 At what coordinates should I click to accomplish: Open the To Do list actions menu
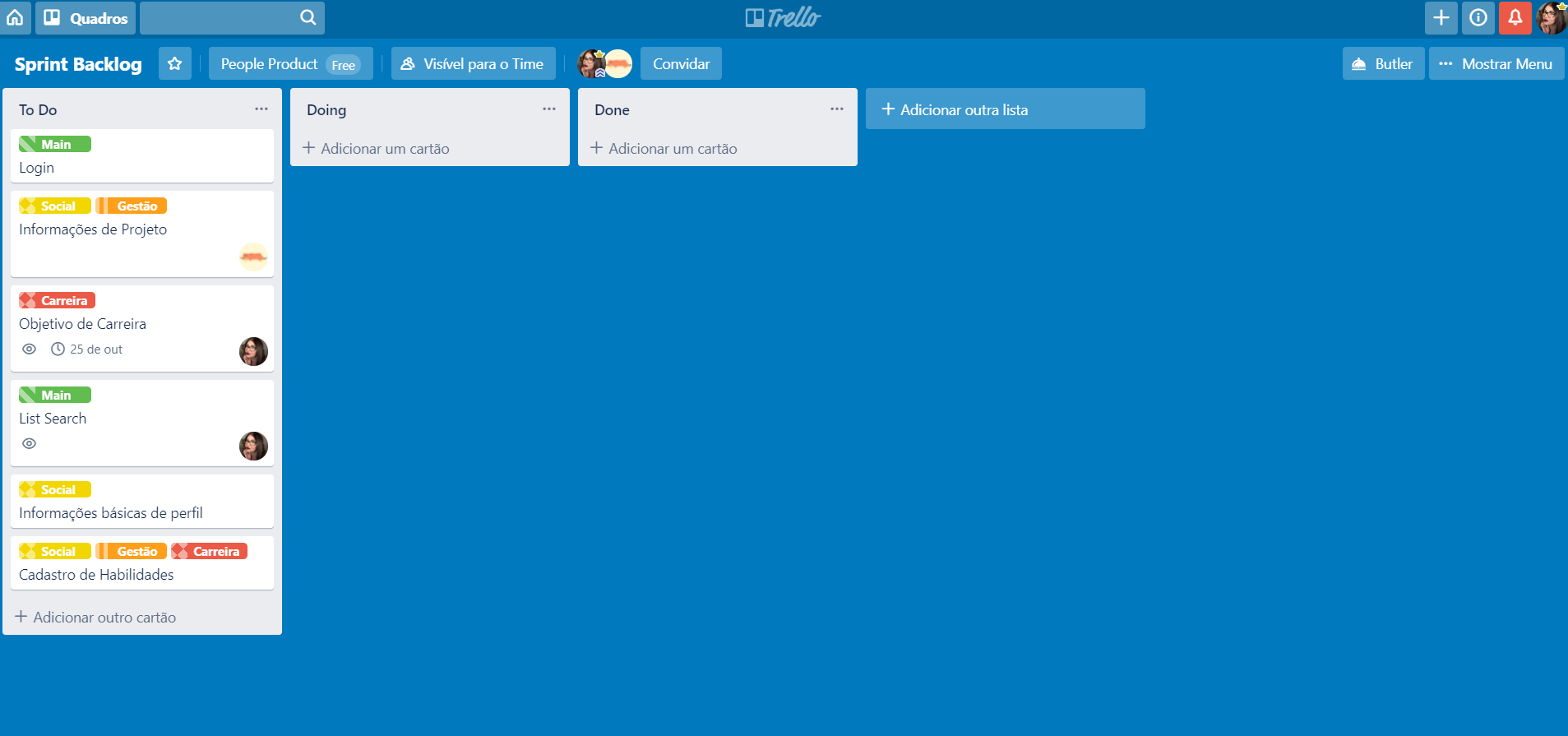(261, 109)
